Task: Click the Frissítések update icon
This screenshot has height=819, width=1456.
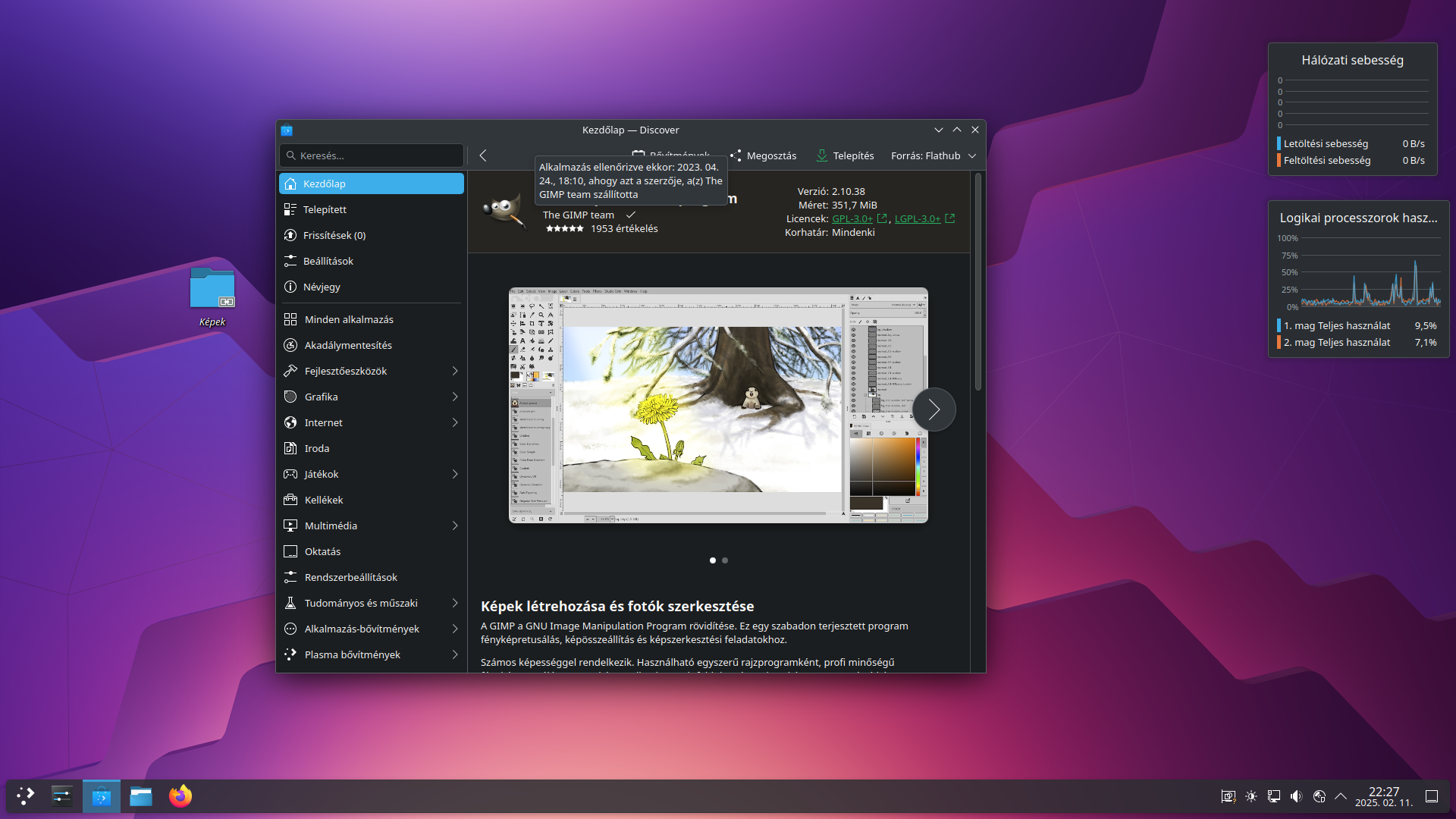Action: tap(290, 235)
